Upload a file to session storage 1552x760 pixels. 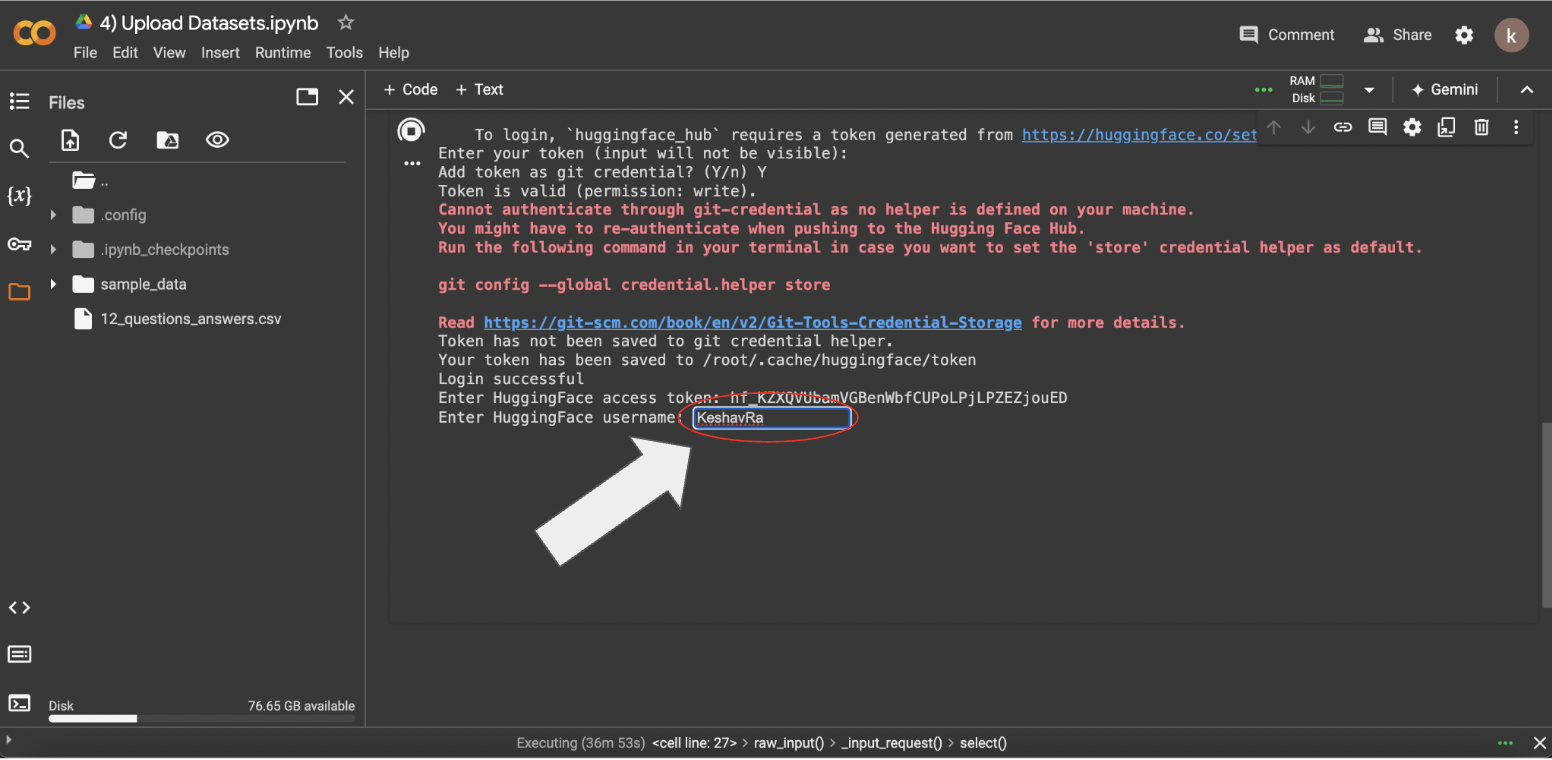(70, 141)
